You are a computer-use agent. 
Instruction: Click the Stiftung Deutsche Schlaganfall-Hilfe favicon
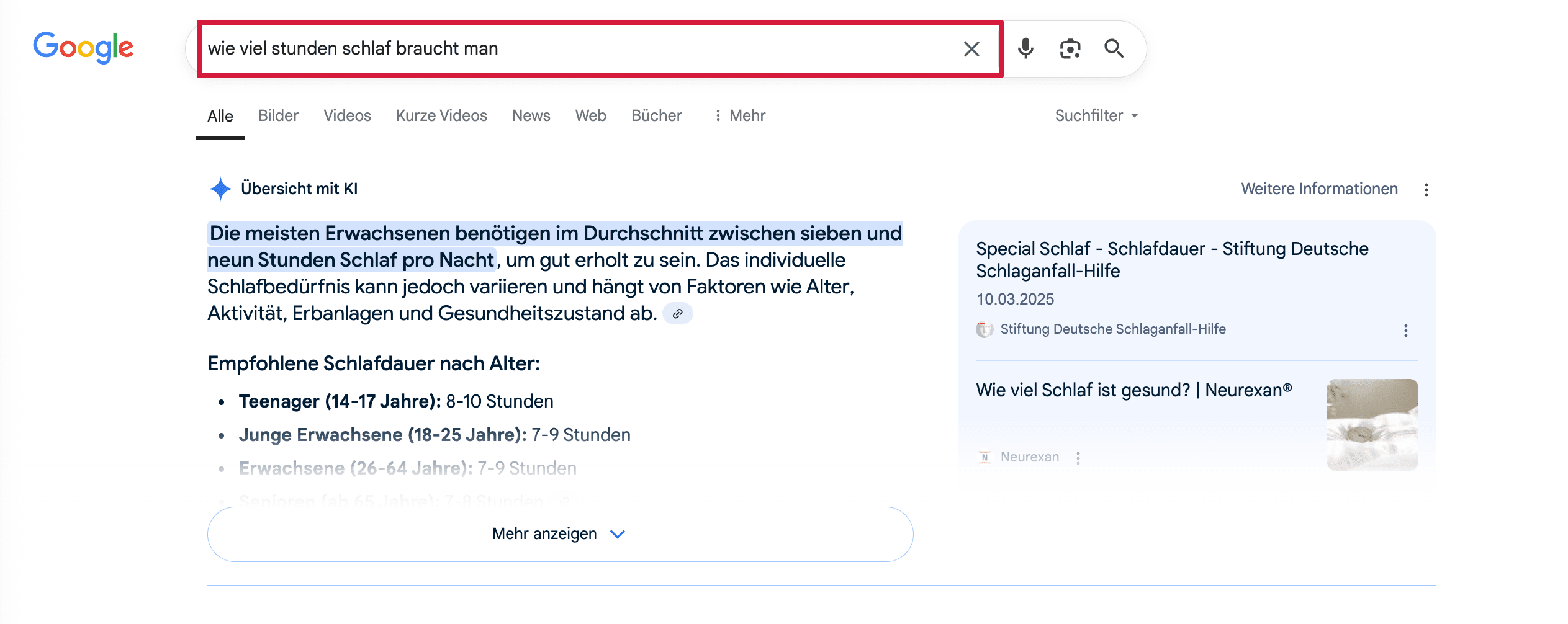pyautogui.click(x=984, y=329)
